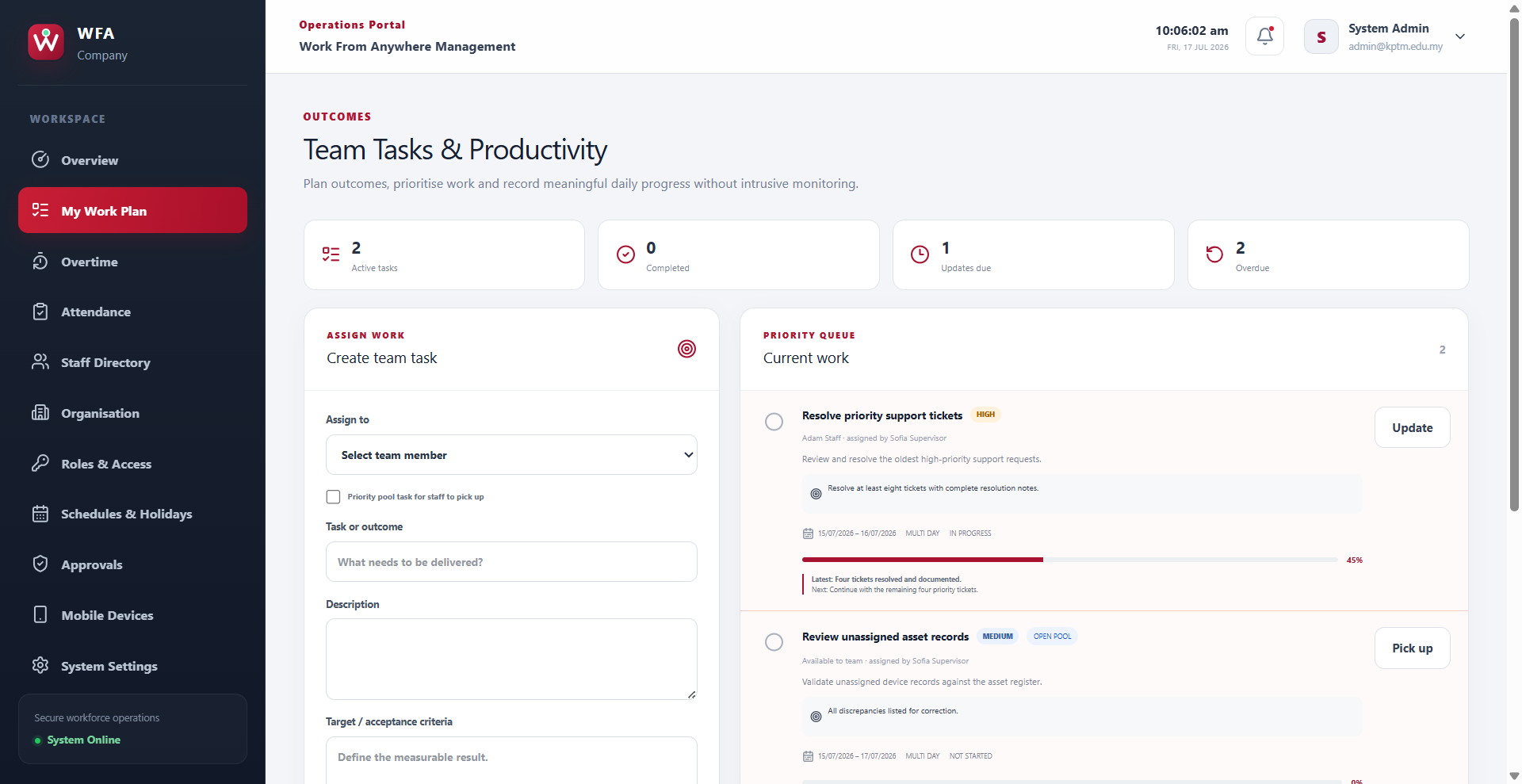Screen dimensions: 1522x784
Task: Click the Current work count 2
Action: (1442, 350)
